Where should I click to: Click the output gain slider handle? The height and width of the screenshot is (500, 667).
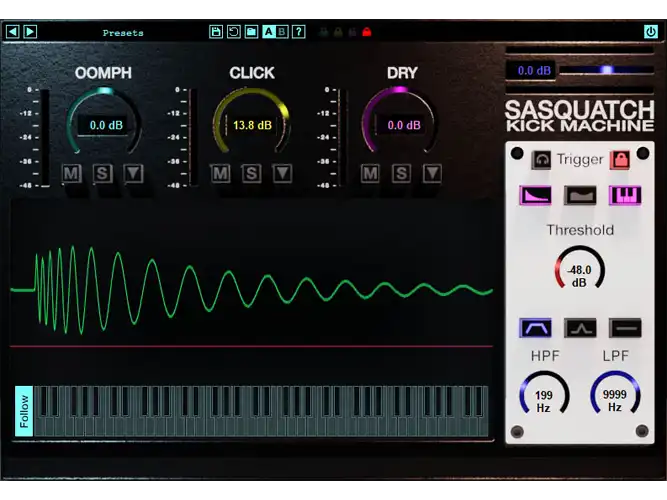pyautogui.click(x=607, y=70)
